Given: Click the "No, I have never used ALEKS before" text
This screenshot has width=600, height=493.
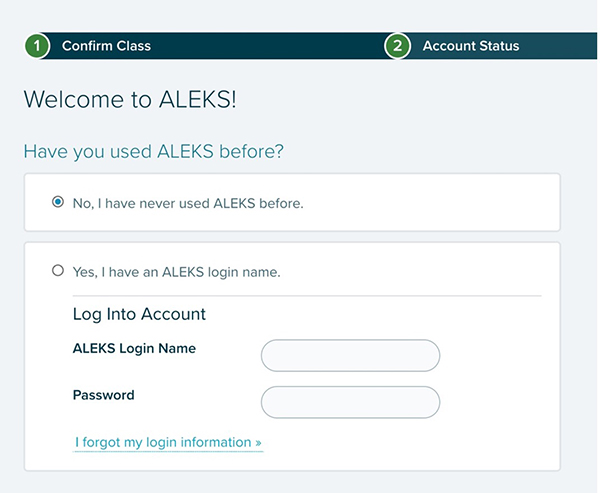Looking at the screenshot, I should point(188,203).
